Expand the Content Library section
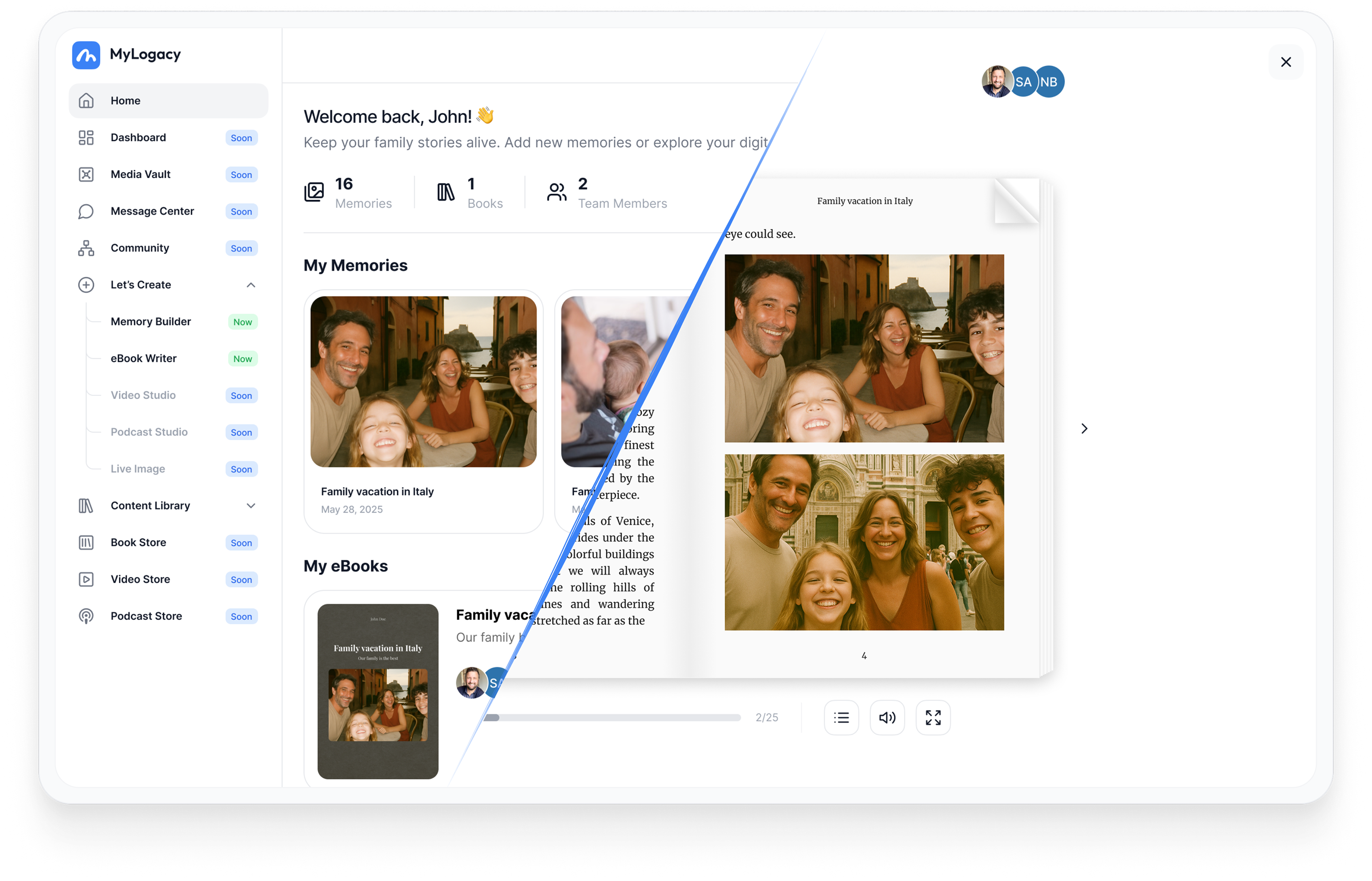The image size is (1372, 881). click(x=250, y=506)
